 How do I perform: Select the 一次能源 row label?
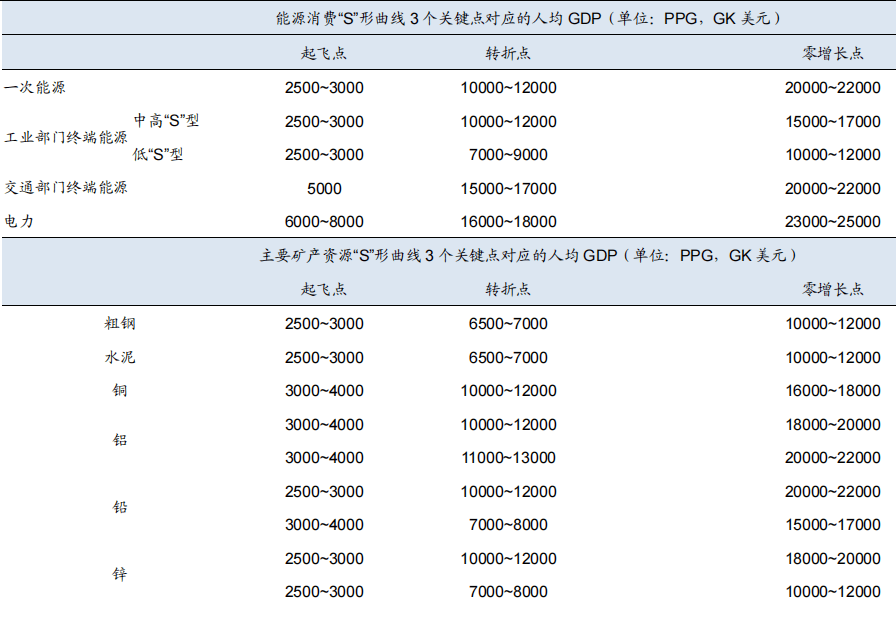tap(35, 88)
